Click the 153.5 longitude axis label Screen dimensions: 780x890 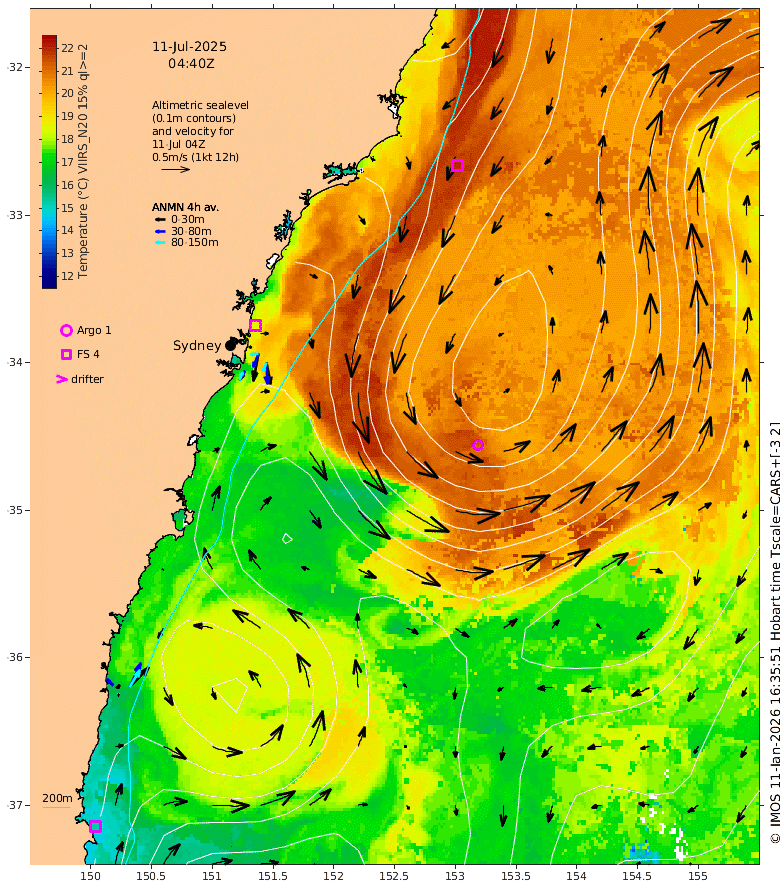[x=515, y=876]
